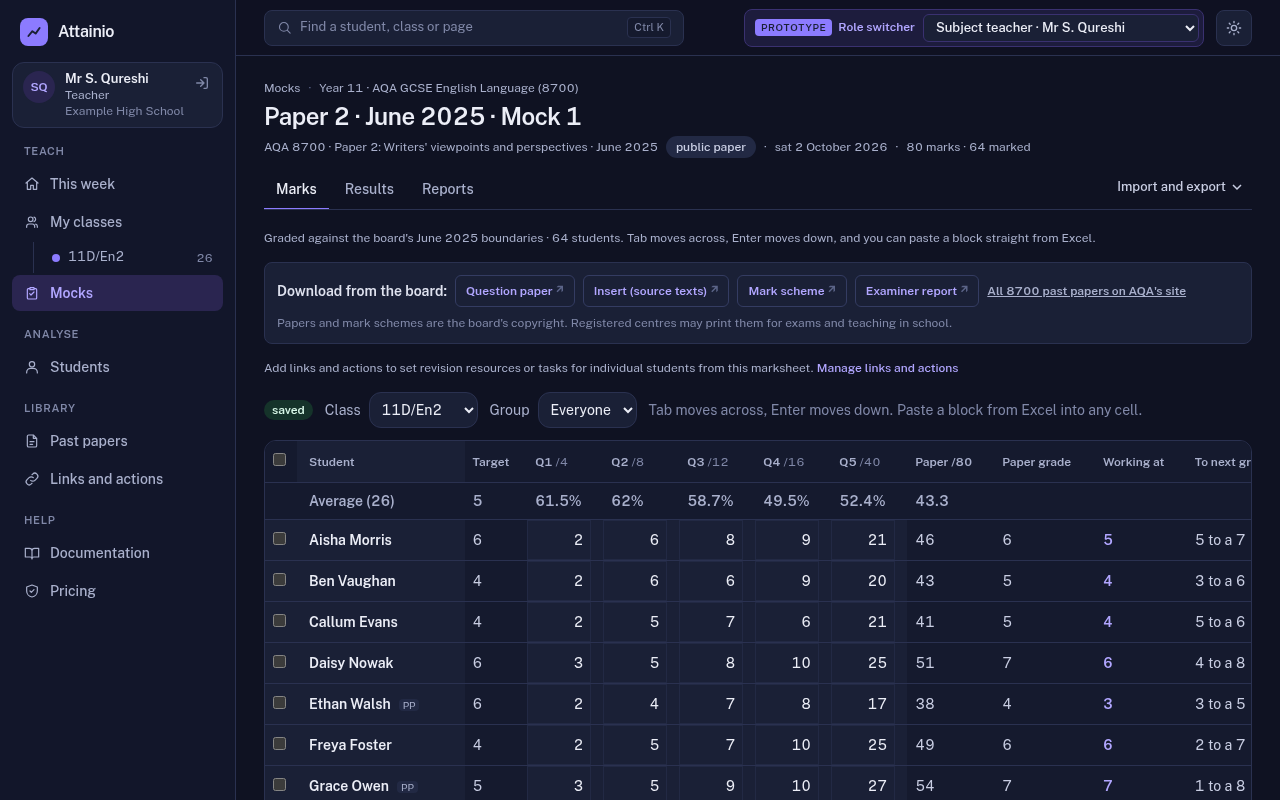Viewport: 1280px width, 800px height.
Task: Open the Class dropdown showing 11D/En2
Action: 423,410
